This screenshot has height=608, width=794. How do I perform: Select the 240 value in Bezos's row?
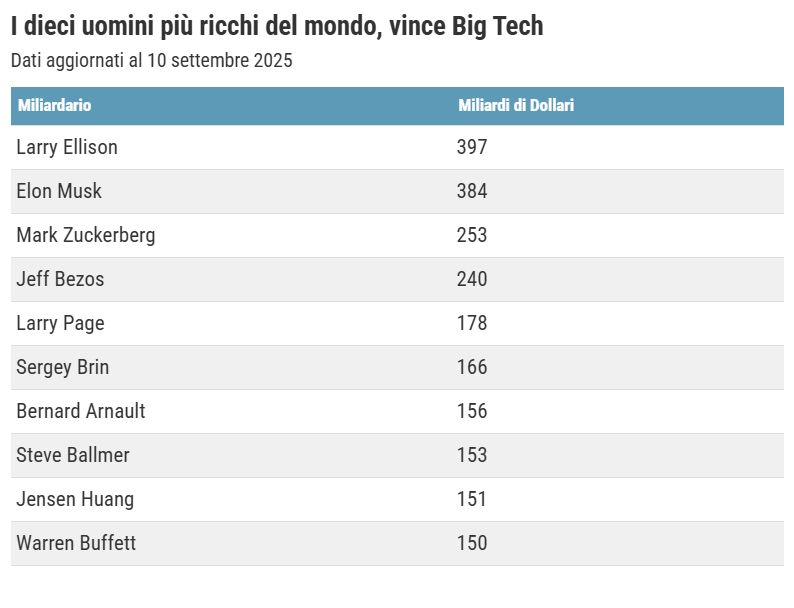tap(472, 279)
